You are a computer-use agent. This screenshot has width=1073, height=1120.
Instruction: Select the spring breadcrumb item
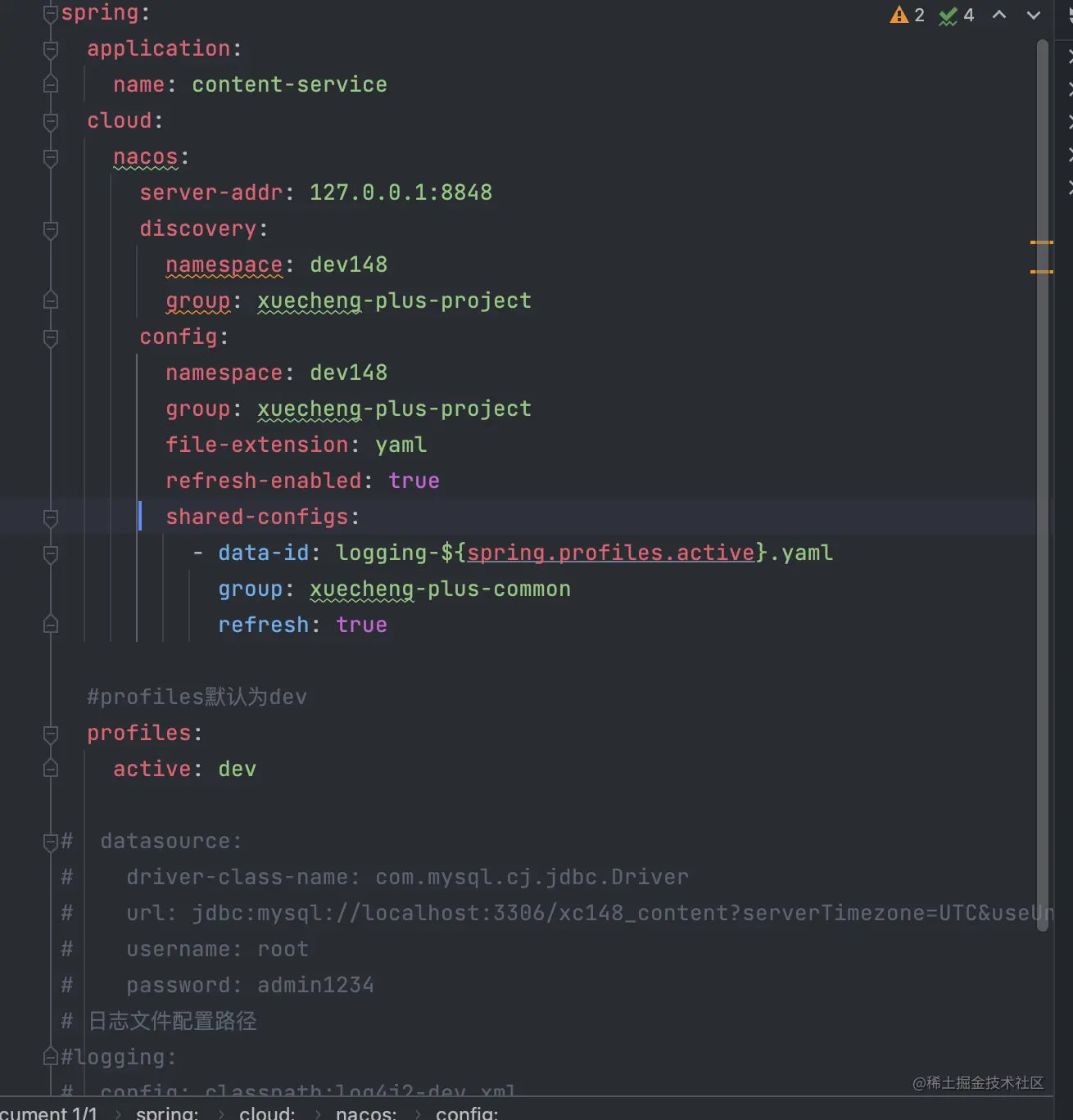(167, 1113)
